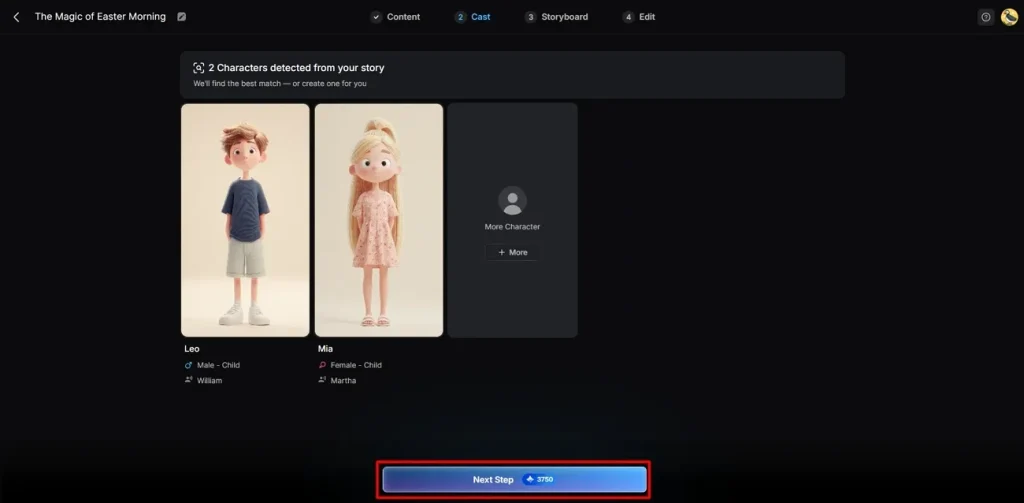
Task: Select the Mia character image
Action: click(379, 220)
